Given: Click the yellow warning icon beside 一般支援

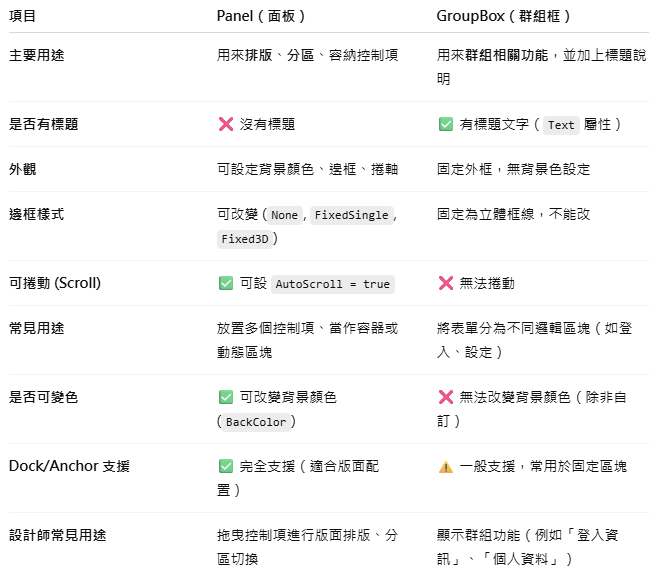Looking at the screenshot, I should click(x=446, y=466).
